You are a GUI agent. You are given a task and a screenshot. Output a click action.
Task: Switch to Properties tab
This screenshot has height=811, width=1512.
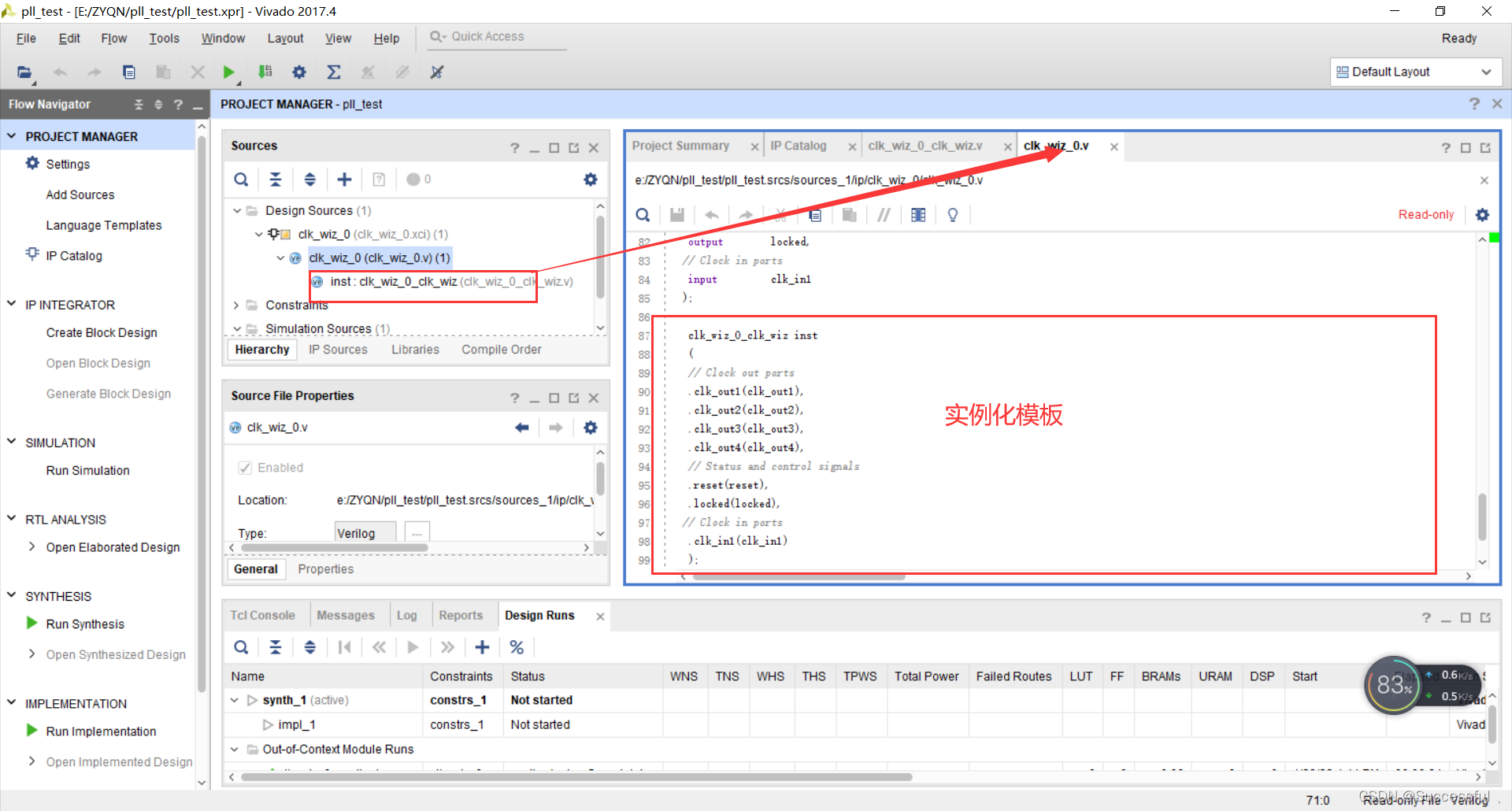click(325, 569)
